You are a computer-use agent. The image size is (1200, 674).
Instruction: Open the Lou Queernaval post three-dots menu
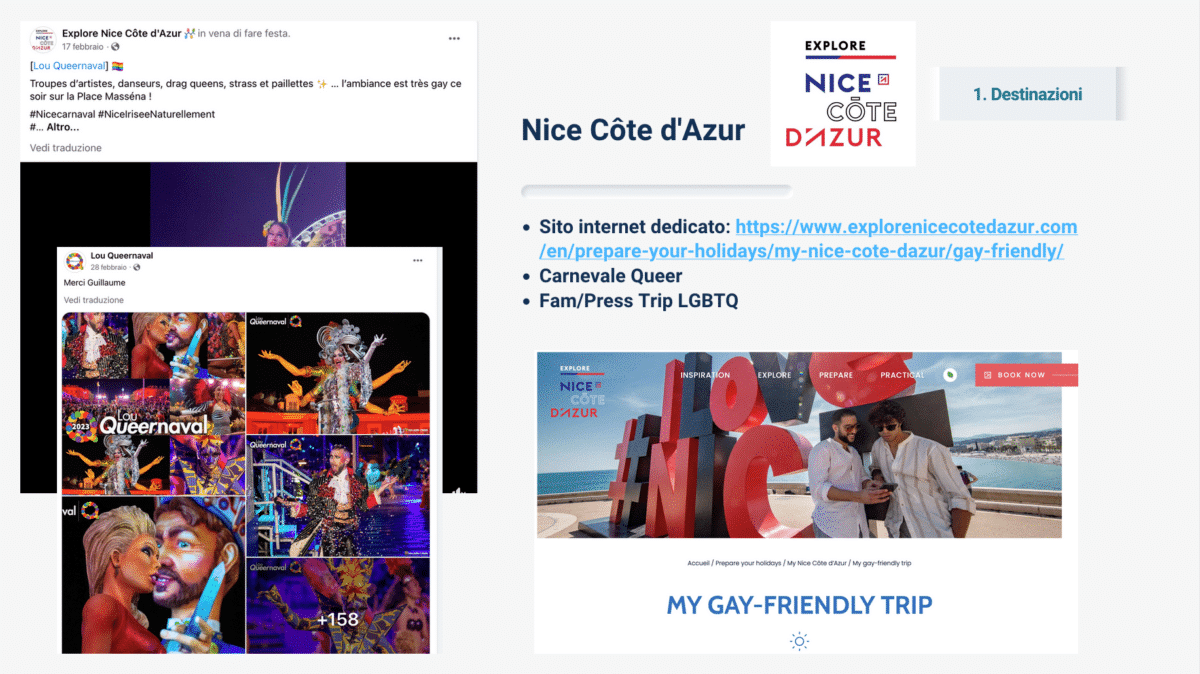click(418, 261)
